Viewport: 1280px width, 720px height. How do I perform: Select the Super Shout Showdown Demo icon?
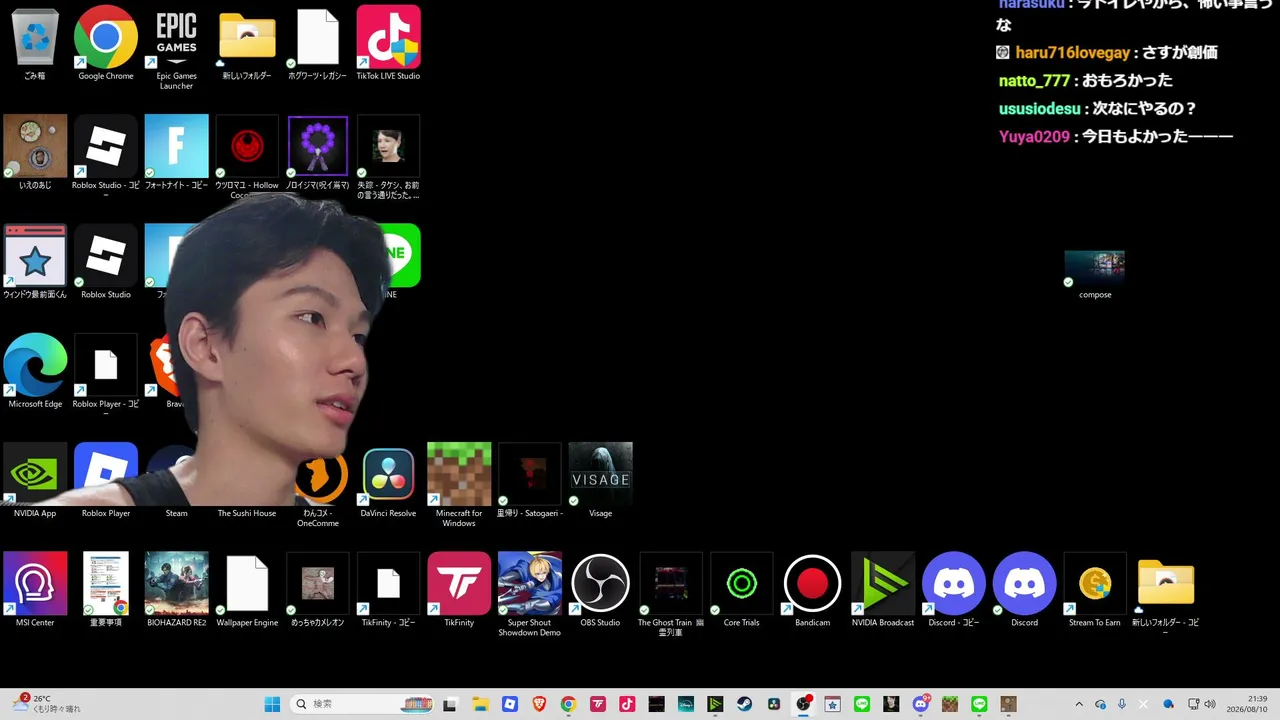[x=530, y=594]
